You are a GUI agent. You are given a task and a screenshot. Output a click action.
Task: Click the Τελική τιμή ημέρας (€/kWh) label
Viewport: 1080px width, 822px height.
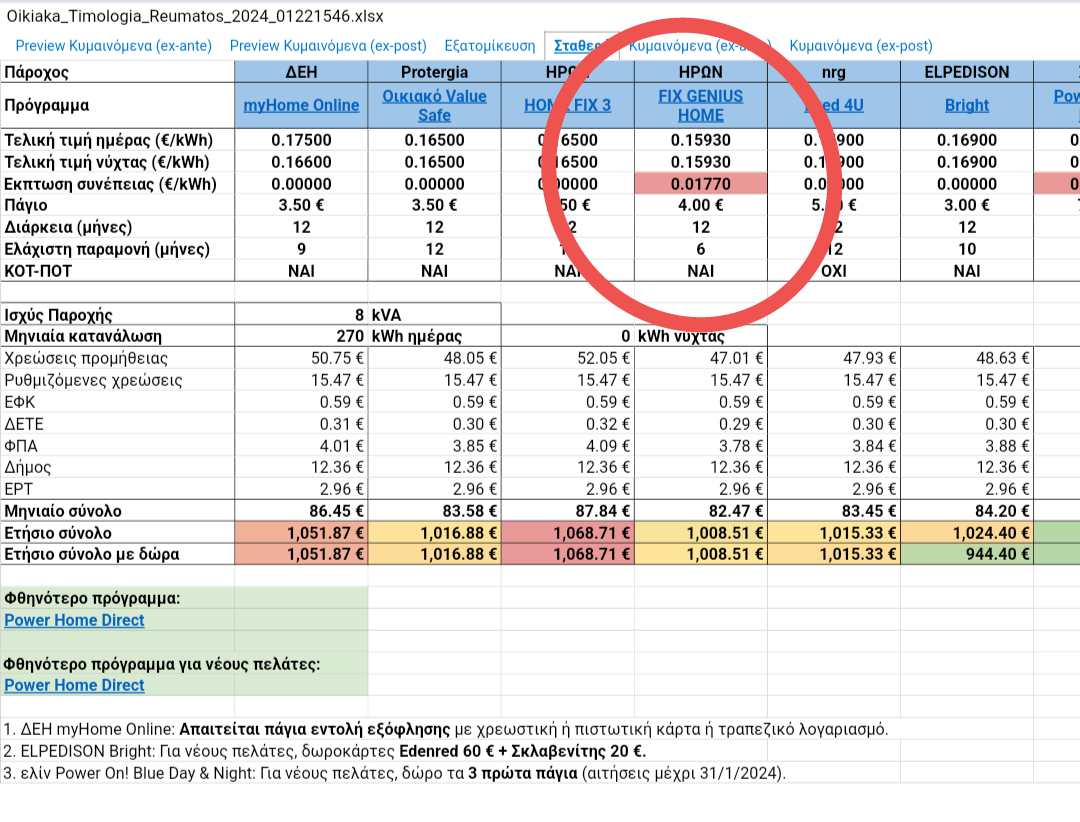pos(108,140)
